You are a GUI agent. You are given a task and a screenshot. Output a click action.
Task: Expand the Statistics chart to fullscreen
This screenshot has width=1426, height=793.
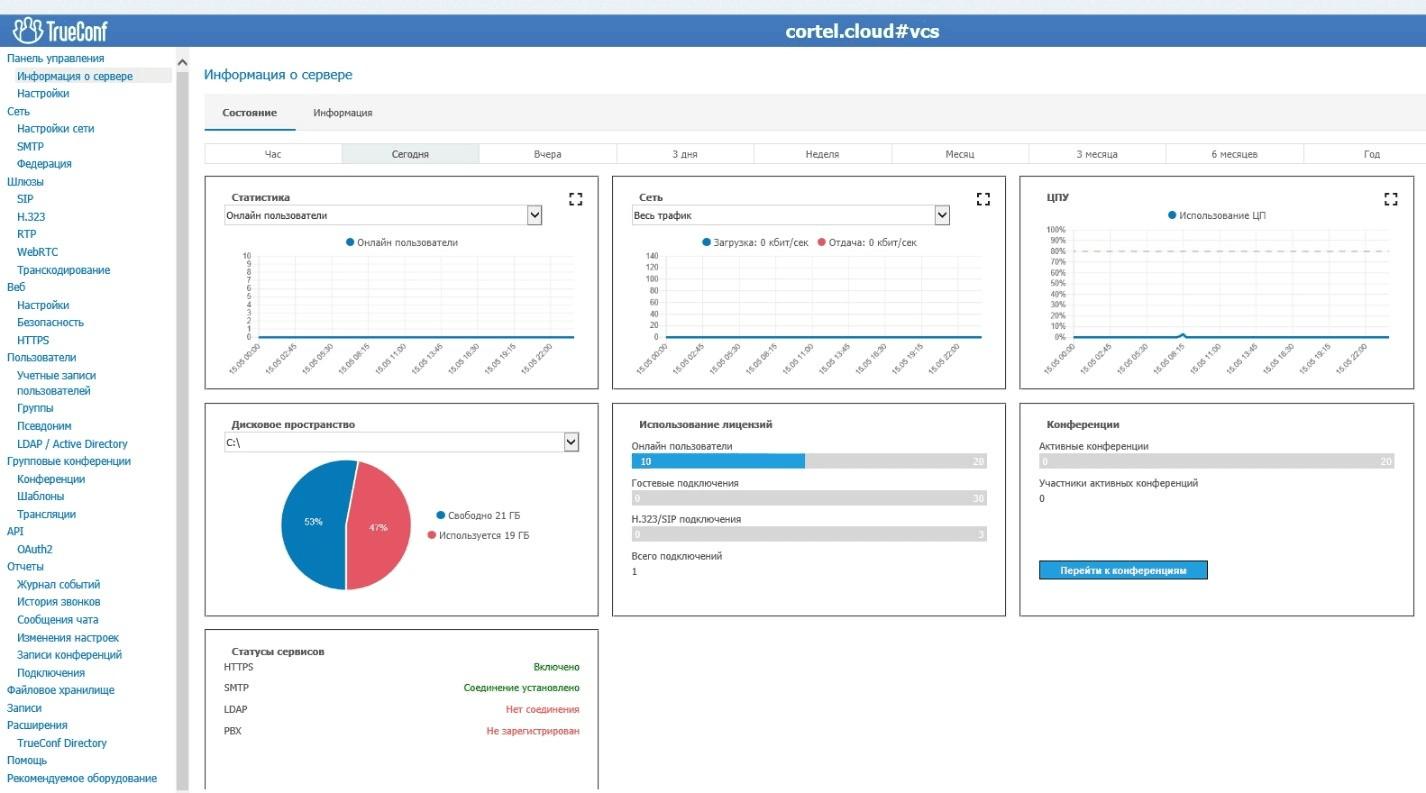point(575,199)
